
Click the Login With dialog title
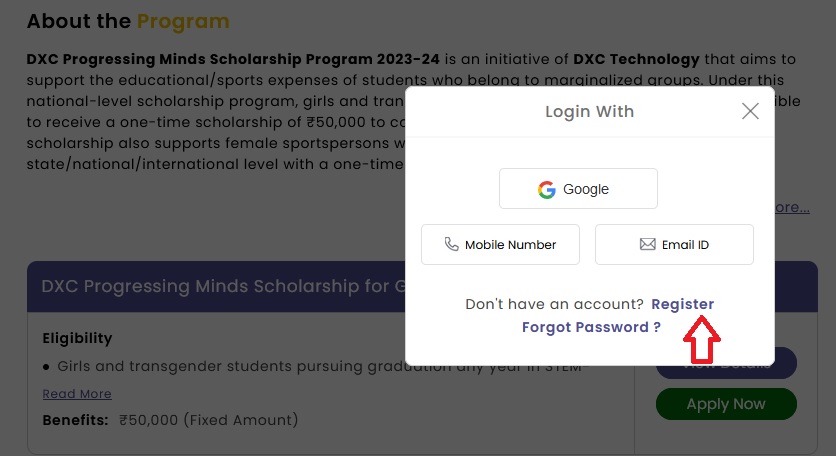[589, 111]
